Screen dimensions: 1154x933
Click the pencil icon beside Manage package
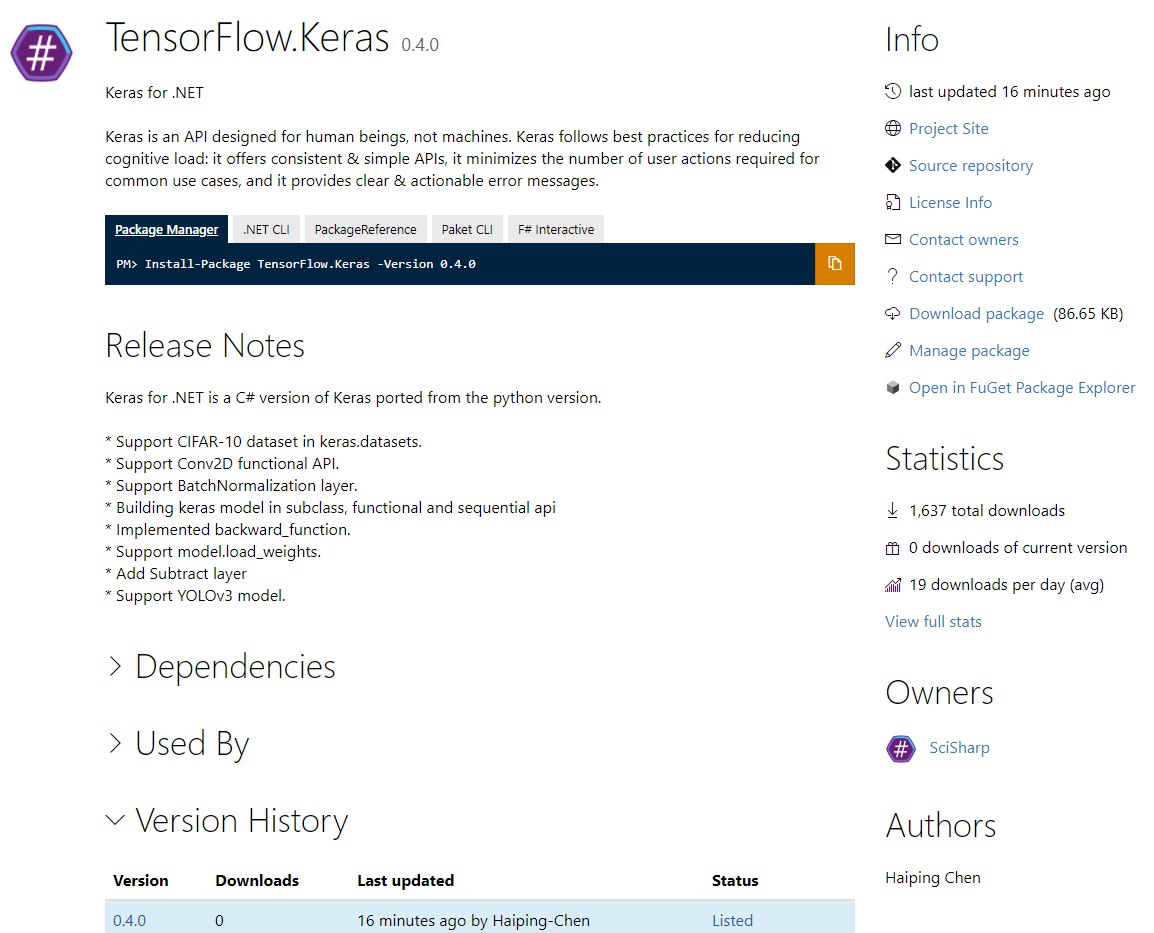(x=893, y=350)
